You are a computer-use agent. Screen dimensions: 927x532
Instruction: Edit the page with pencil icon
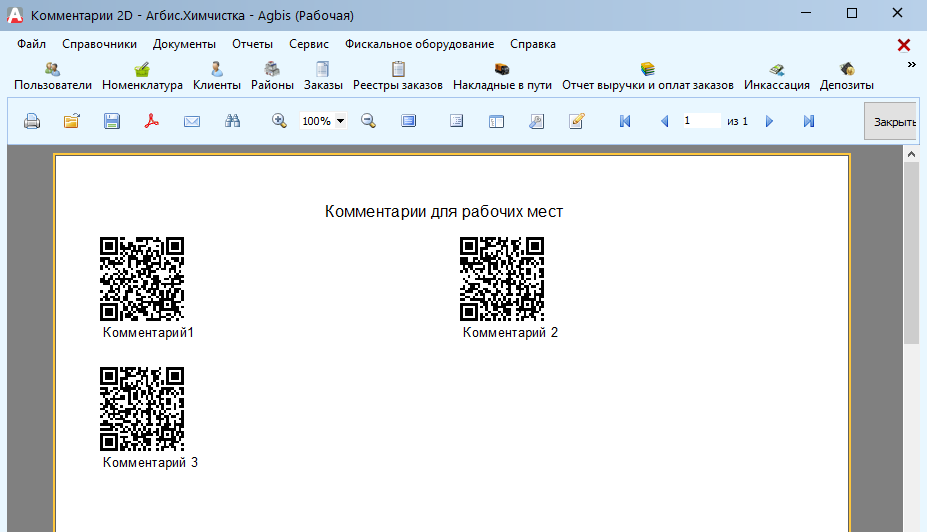click(x=576, y=121)
